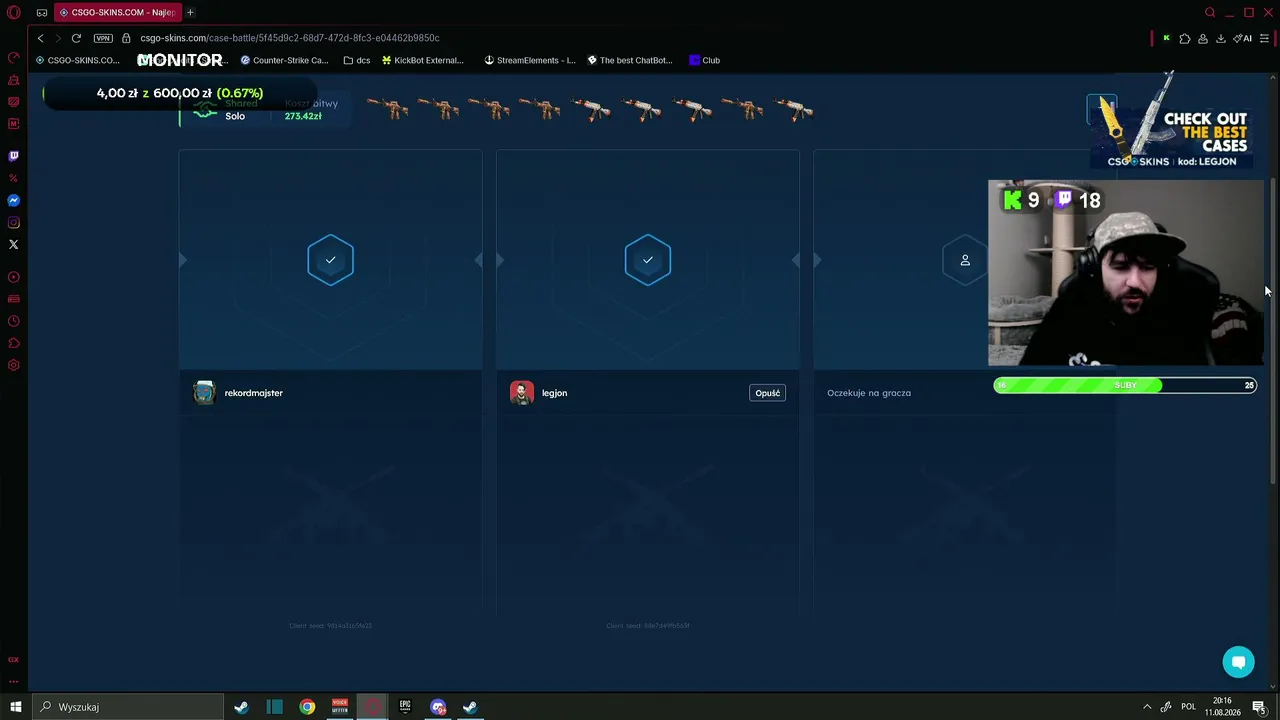The height and width of the screenshot is (720, 1280).
Task: Open the Counter-Strike Ca... bookmark
Action: tap(284, 60)
